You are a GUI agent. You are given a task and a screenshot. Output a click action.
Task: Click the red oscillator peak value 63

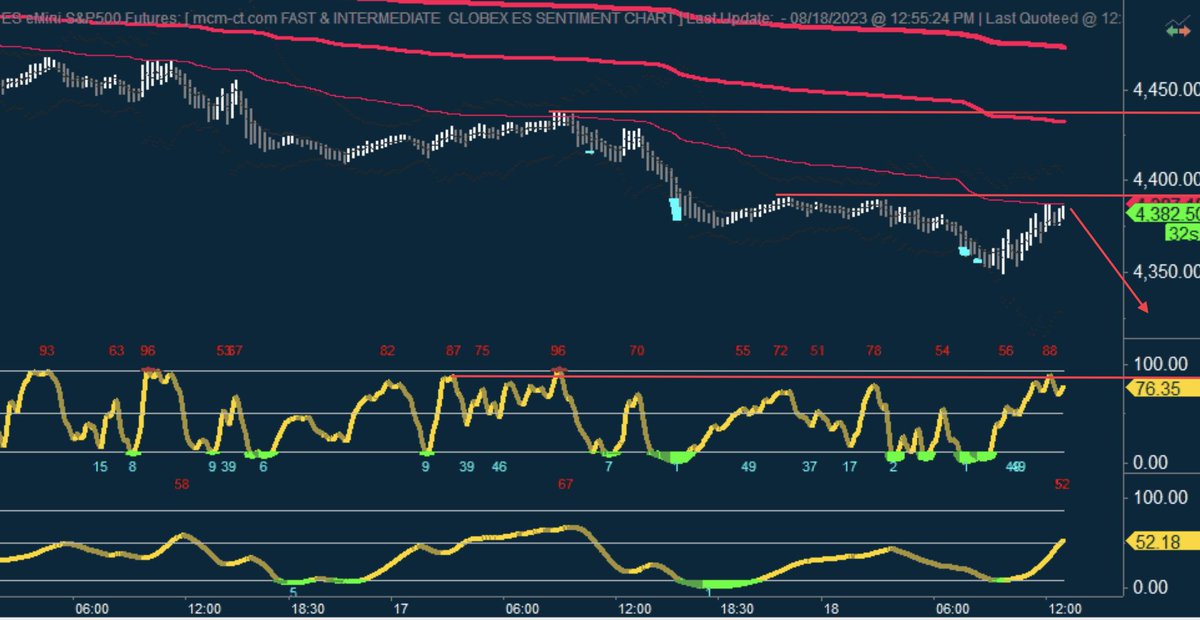pyautogui.click(x=117, y=351)
